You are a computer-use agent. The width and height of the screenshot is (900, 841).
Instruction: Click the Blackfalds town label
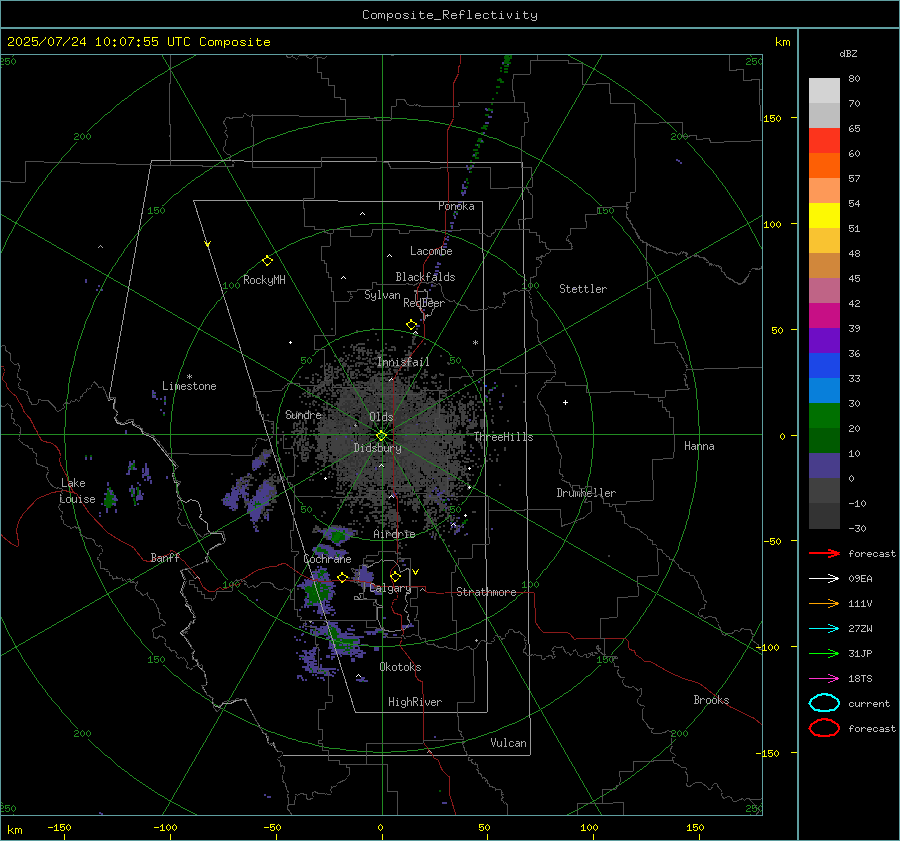coord(425,277)
